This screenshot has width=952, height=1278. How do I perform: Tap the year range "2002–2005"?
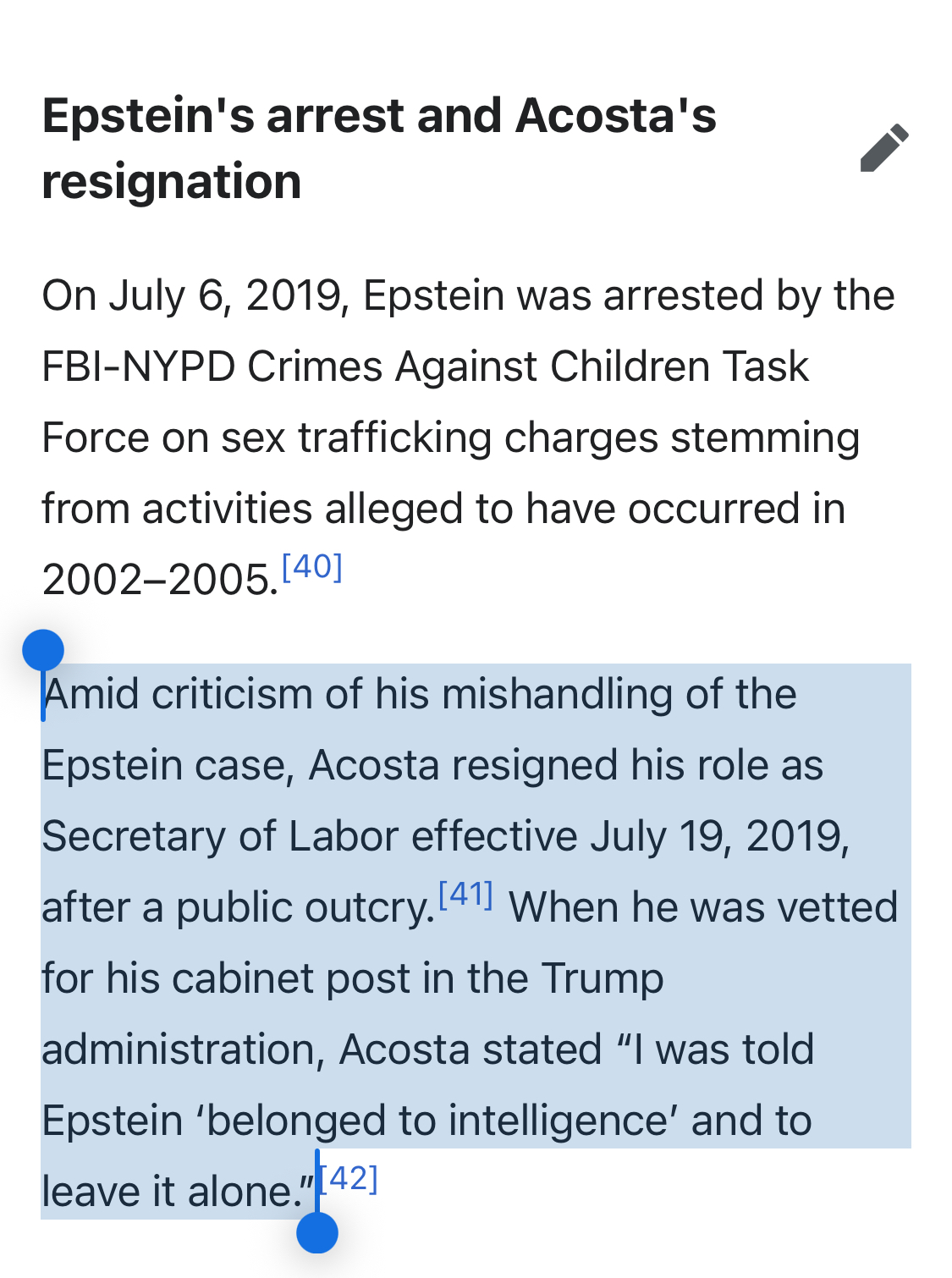[x=159, y=581]
